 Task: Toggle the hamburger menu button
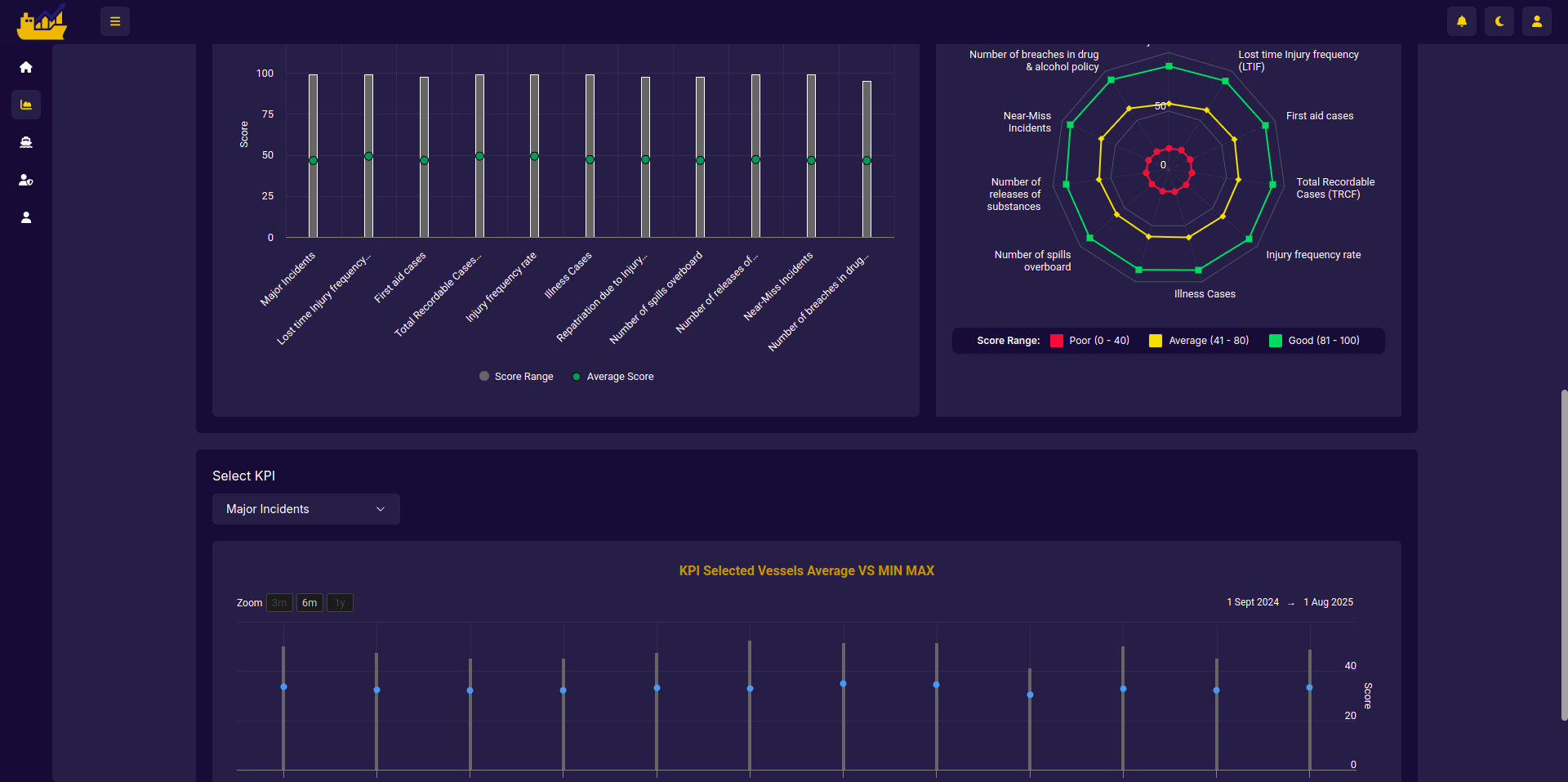(115, 21)
